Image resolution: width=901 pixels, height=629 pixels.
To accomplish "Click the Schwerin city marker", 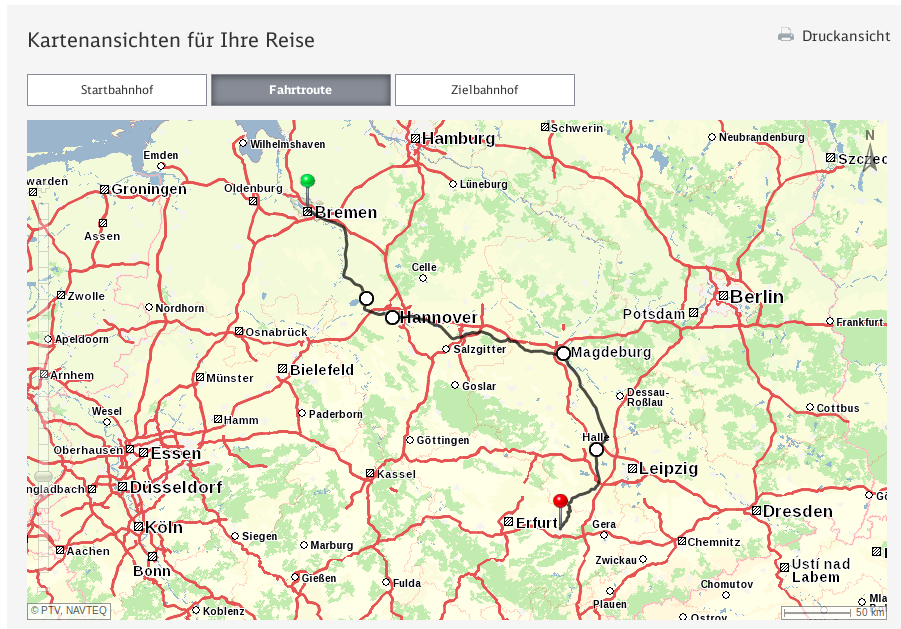I will (545, 127).
